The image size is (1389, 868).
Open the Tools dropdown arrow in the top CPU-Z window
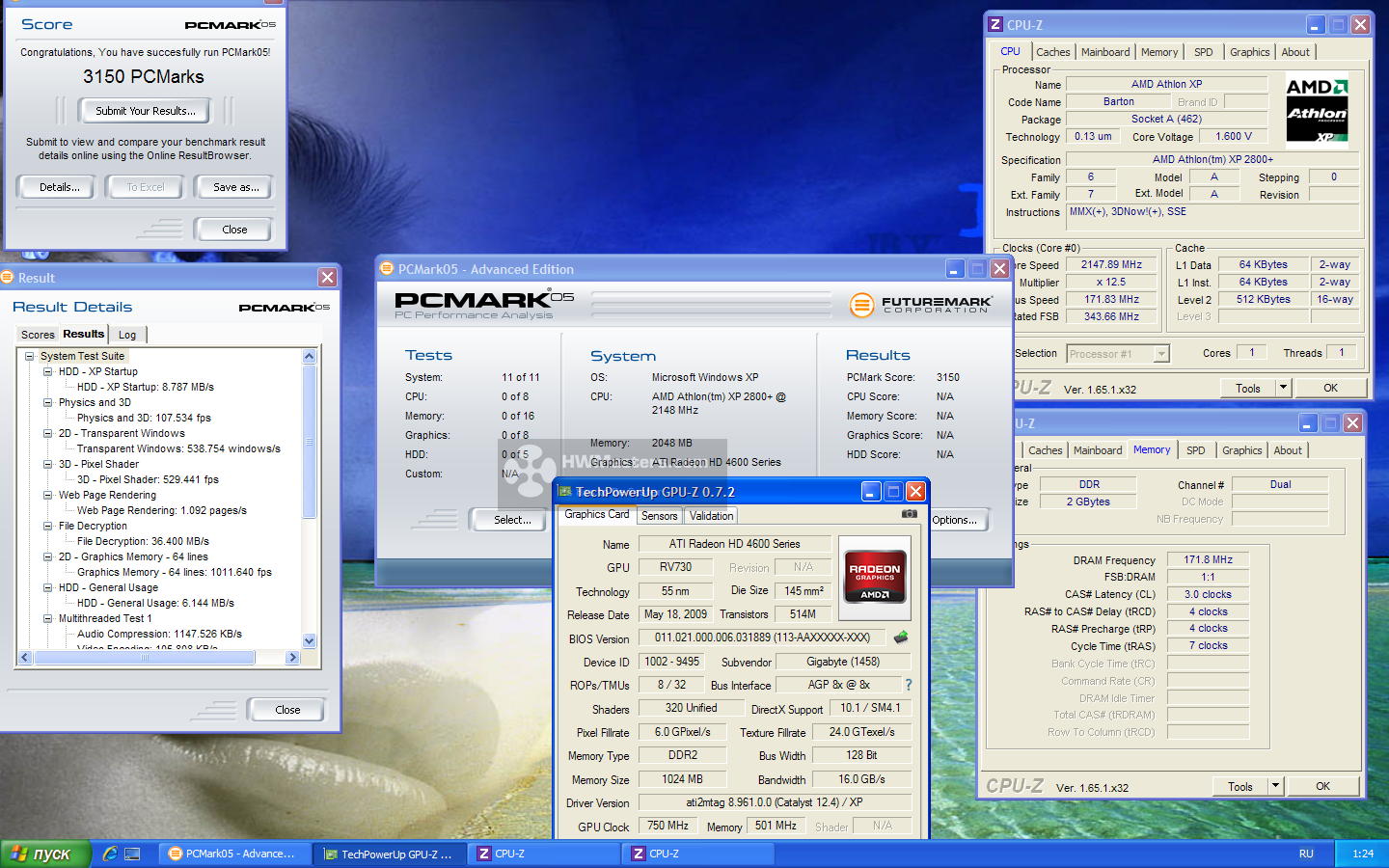click(x=1283, y=388)
